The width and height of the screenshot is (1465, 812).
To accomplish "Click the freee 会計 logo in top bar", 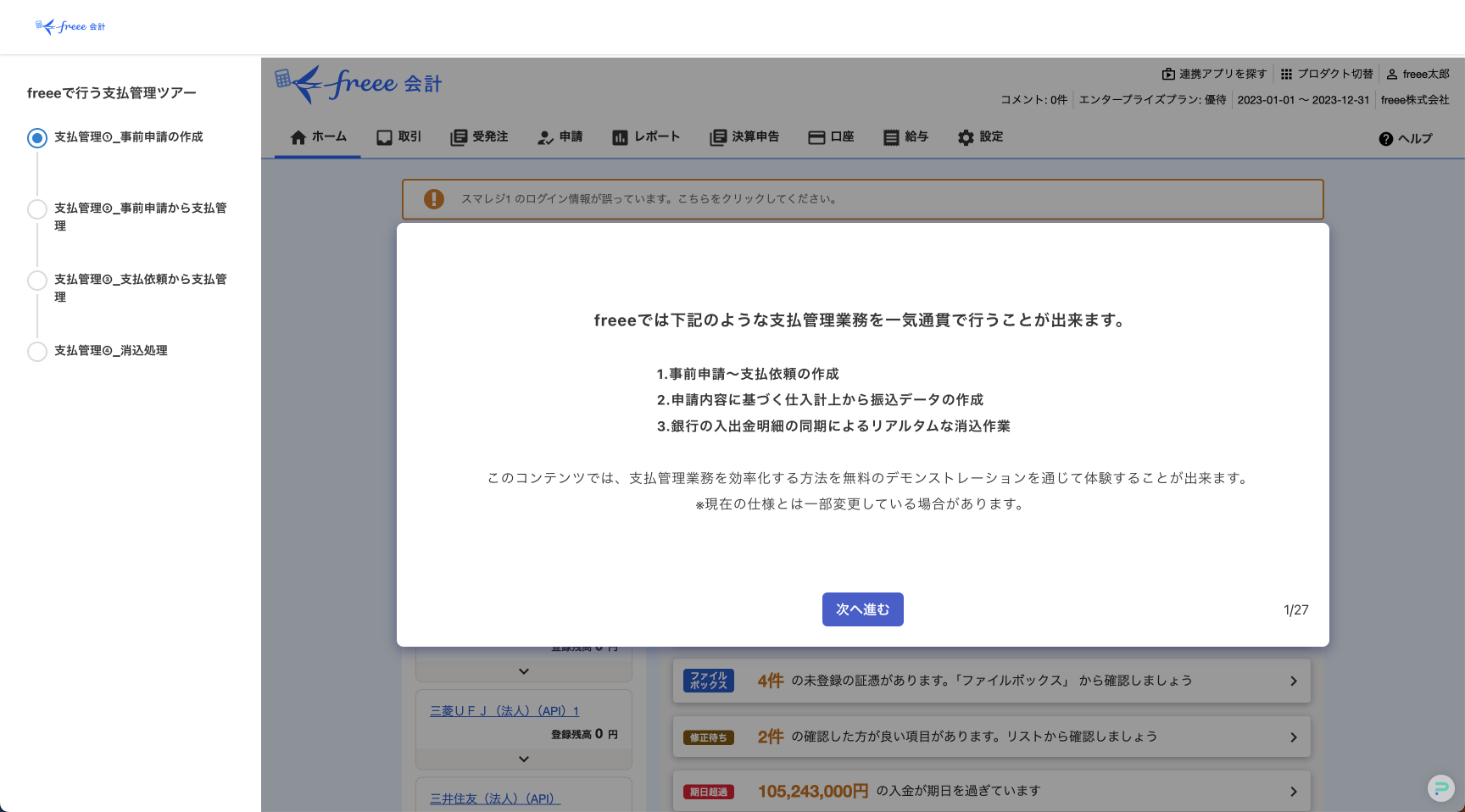I will tap(70, 26).
